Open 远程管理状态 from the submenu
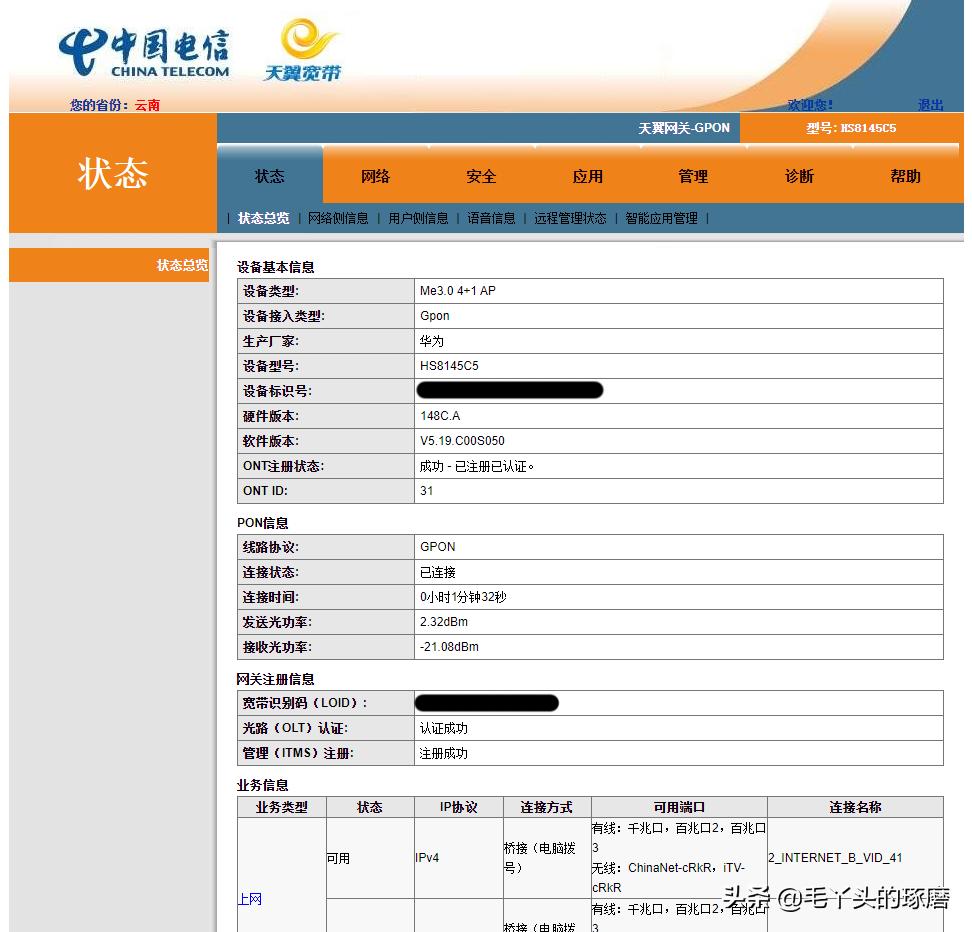The image size is (972, 932). [x=571, y=218]
